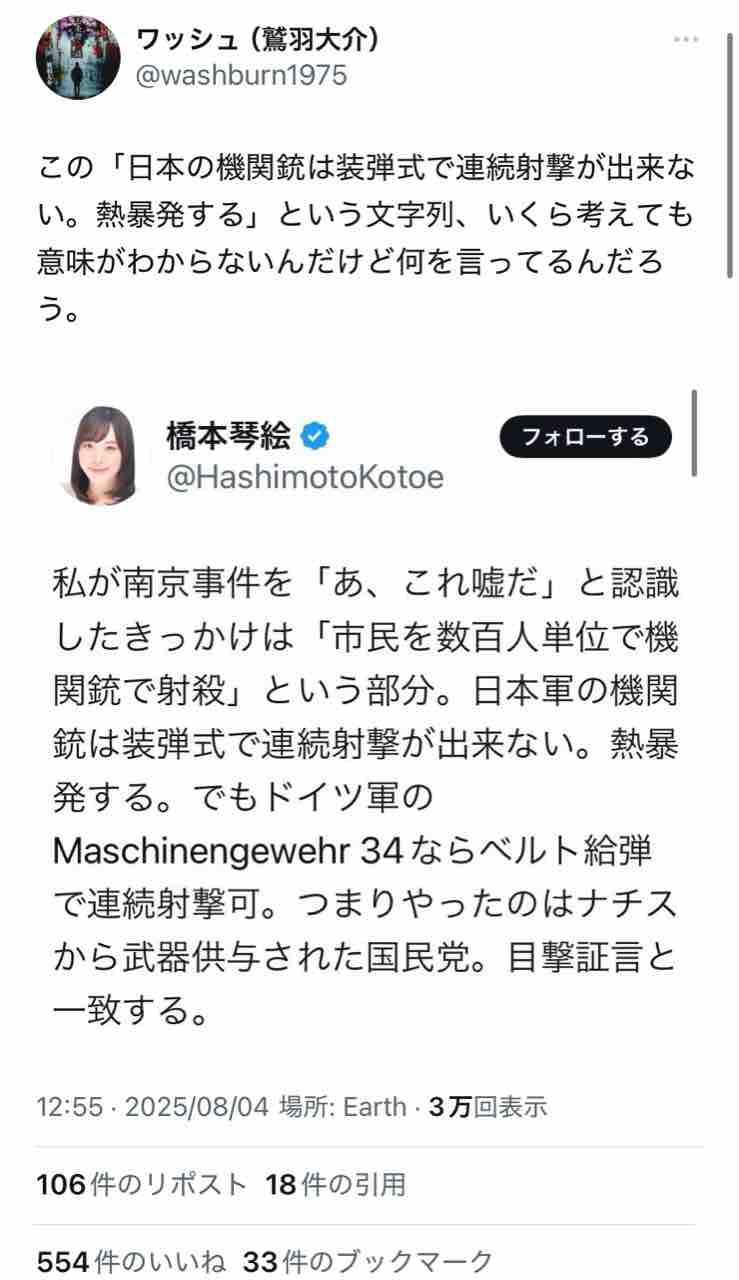739x1280 pixels.
Task: Click the 12:55 · 2025/08/04 timestamp
Action: pyautogui.click(x=152, y=1107)
